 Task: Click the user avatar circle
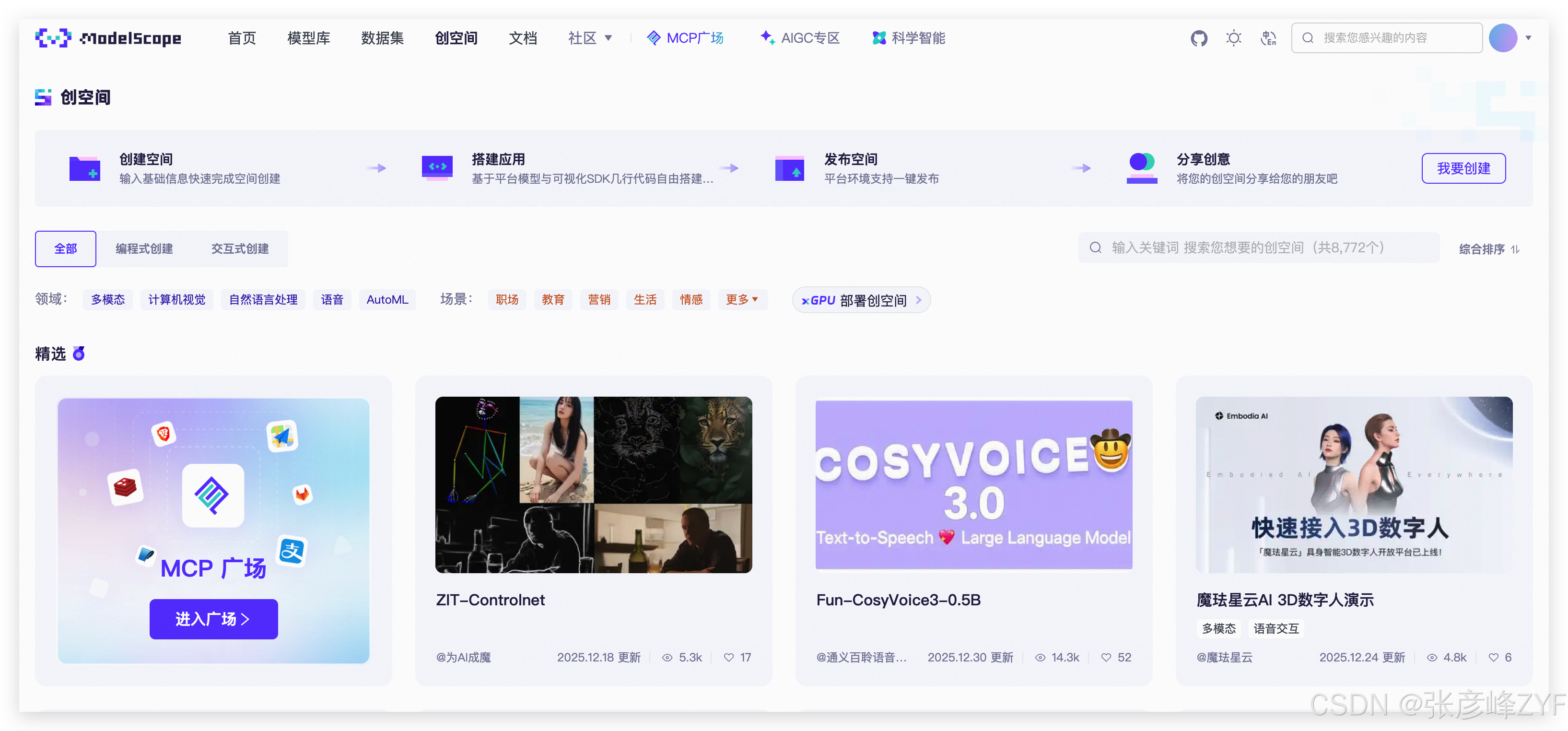coord(1502,38)
